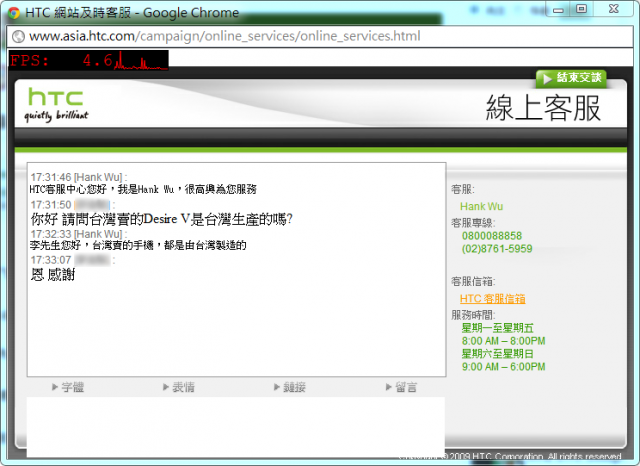Open the HTC 客服信箱 link
The width and height of the screenshot is (640, 466).
click(x=492, y=299)
